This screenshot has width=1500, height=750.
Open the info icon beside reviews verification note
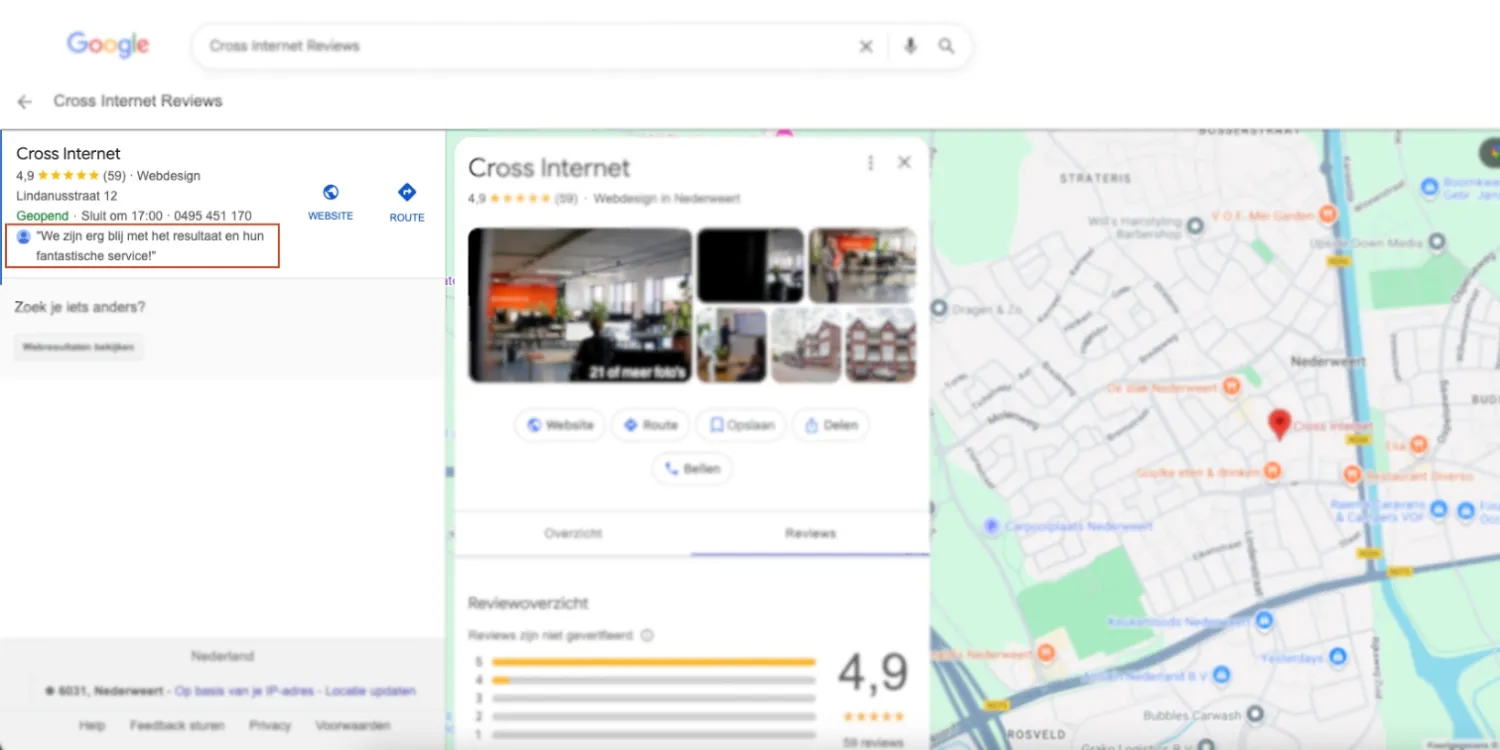pyautogui.click(x=647, y=635)
